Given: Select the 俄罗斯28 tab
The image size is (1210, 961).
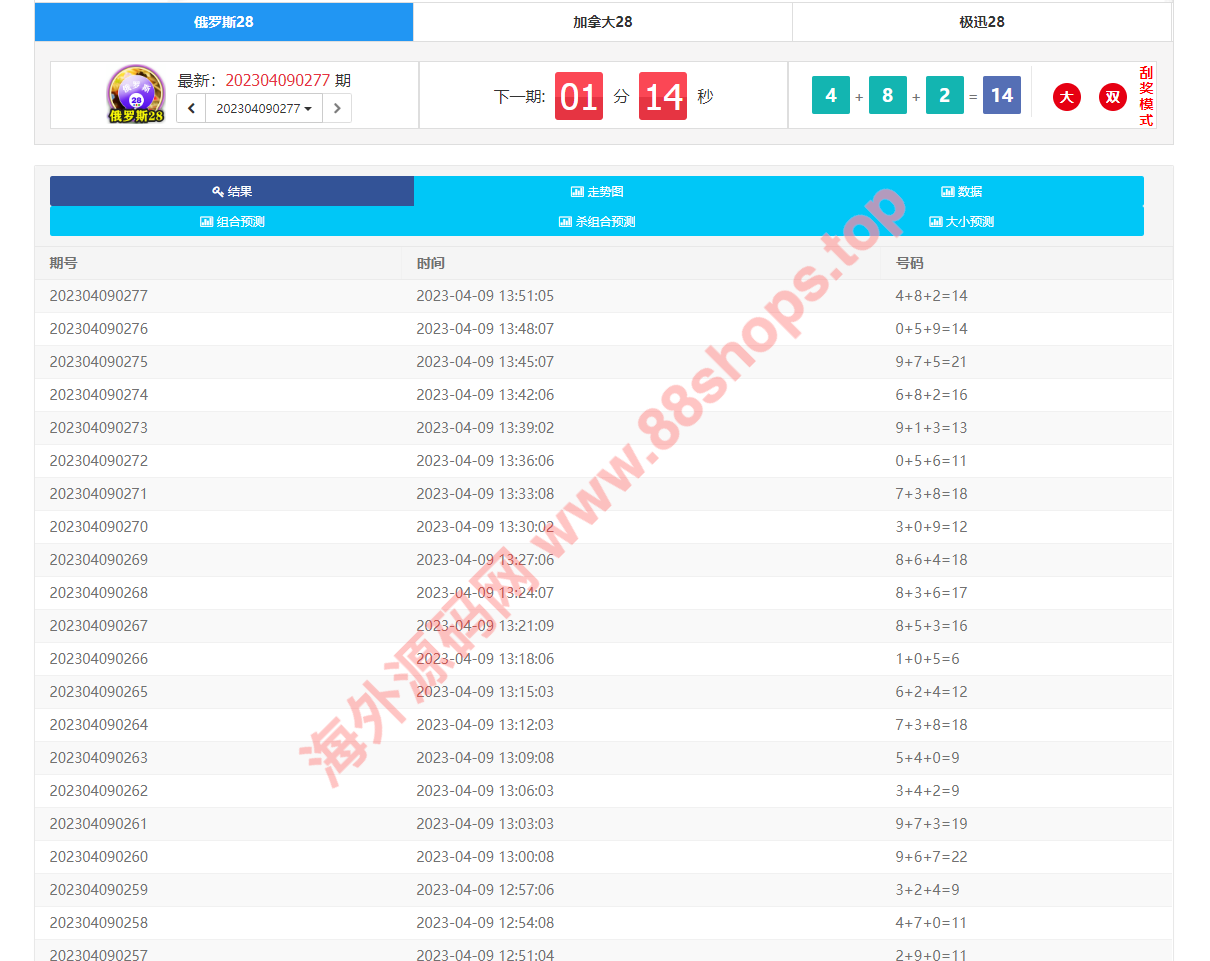Looking at the screenshot, I should (223, 22).
